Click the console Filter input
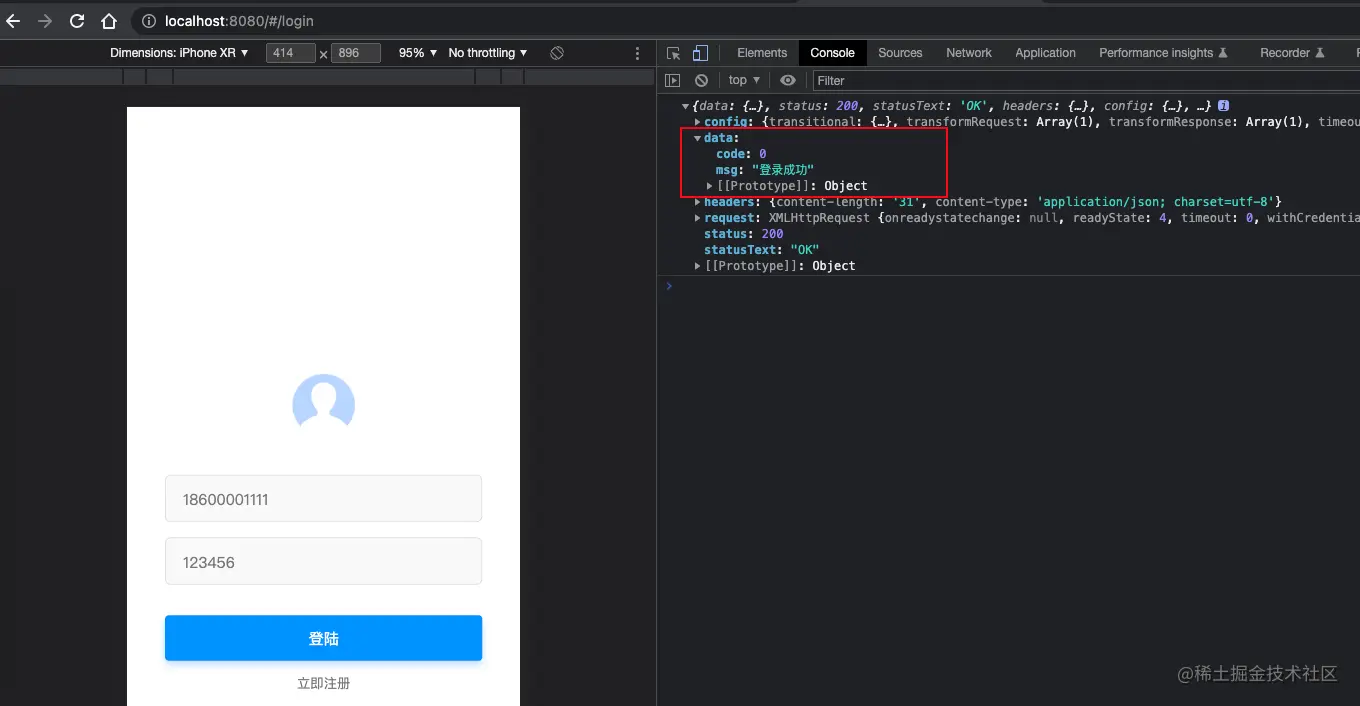The image size is (1360, 706). pyautogui.click(x=1086, y=80)
